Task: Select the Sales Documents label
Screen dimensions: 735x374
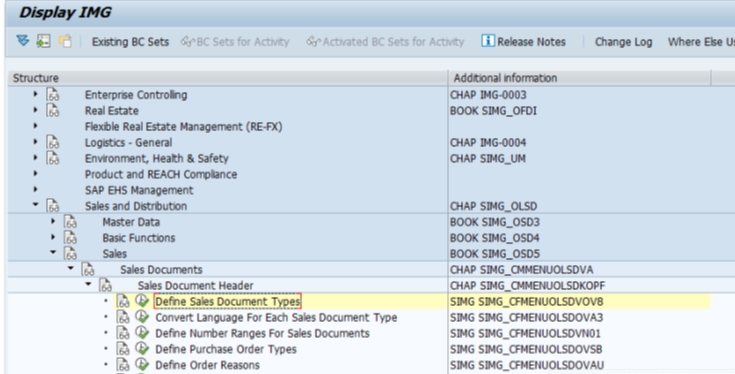Action: coord(161,269)
